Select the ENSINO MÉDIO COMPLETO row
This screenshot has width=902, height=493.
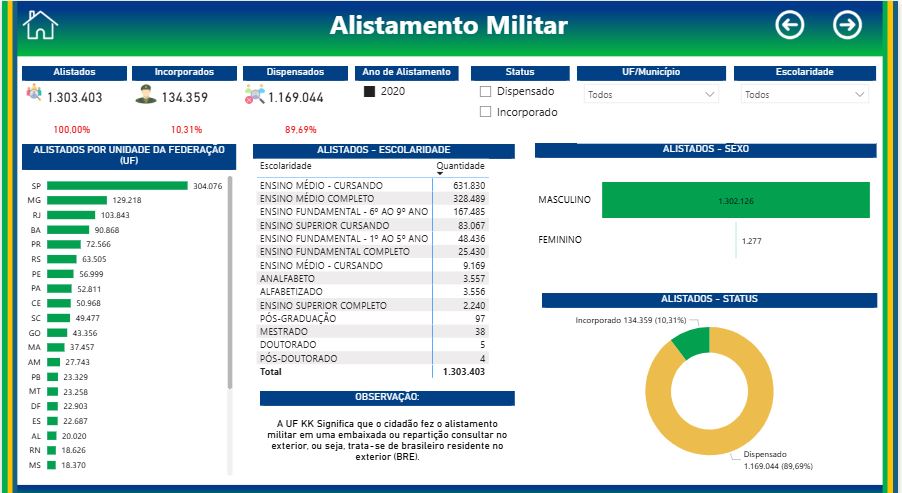tap(372, 198)
